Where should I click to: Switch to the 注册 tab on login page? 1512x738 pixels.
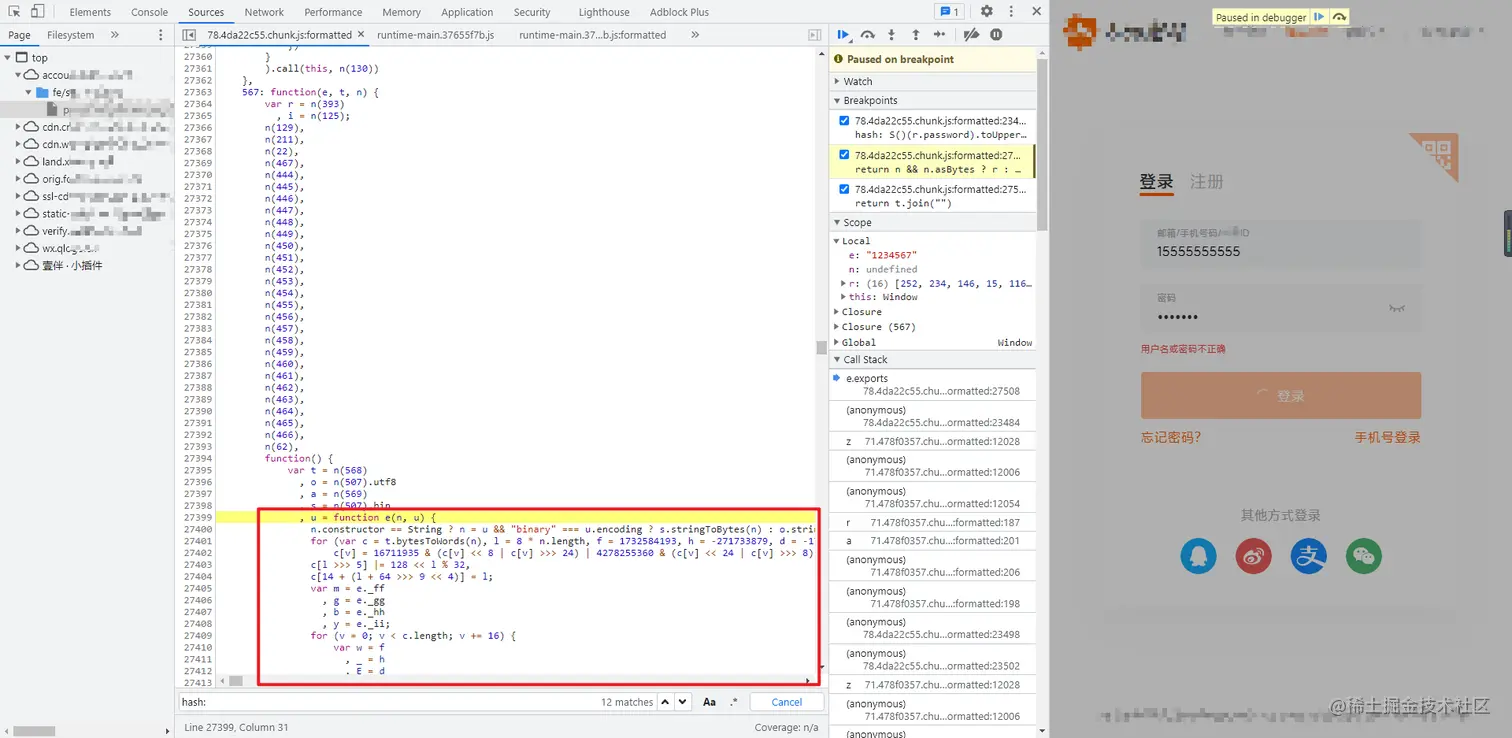coord(1206,181)
